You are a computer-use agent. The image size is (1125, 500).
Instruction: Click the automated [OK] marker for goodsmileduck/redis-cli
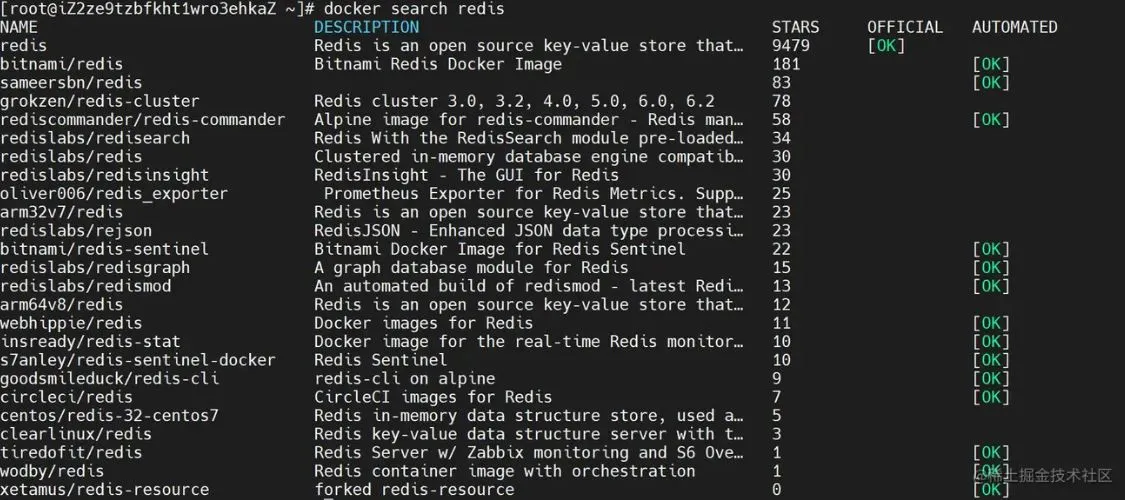pyautogui.click(x=991, y=379)
